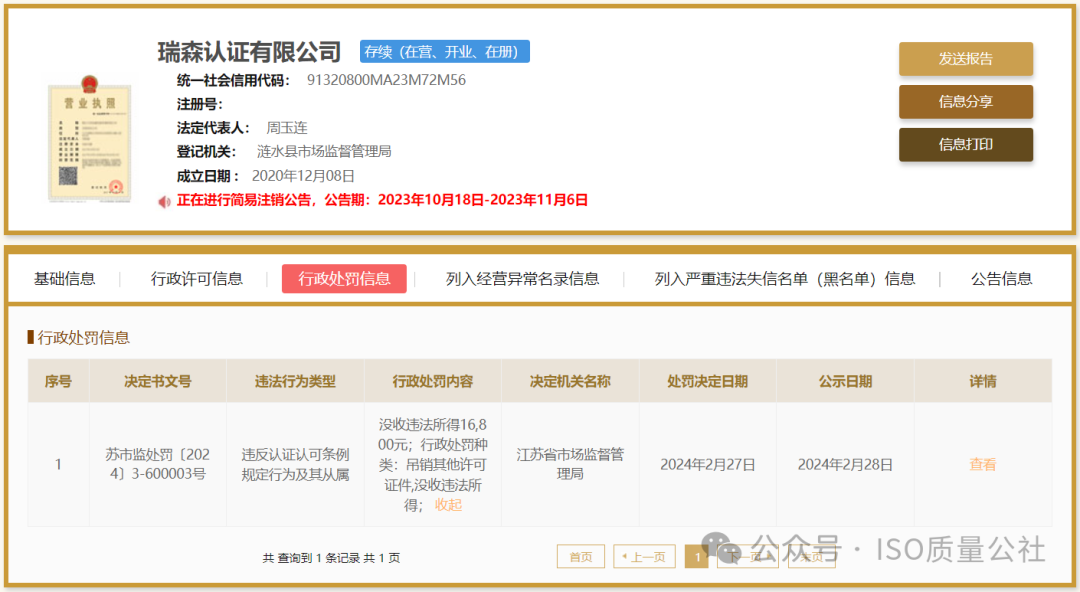This screenshot has width=1080, height=592.
Task: Switch to the 公告信息 tab
Action: pos(1003,279)
